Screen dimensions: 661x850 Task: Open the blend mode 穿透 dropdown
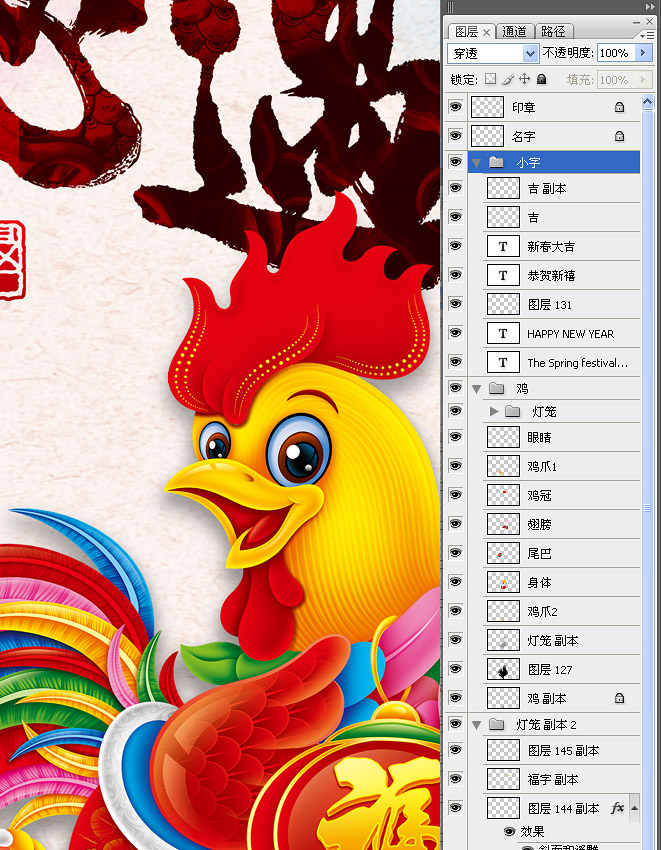[x=530, y=53]
